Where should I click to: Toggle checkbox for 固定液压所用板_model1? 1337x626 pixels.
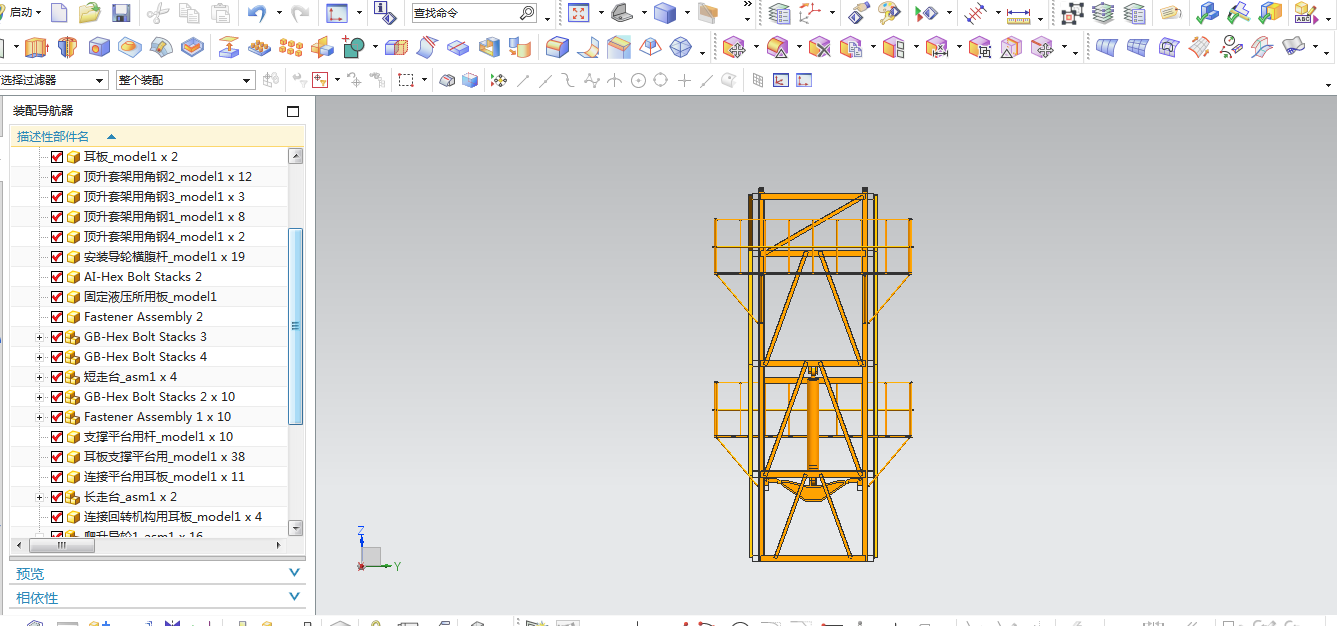point(57,297)
